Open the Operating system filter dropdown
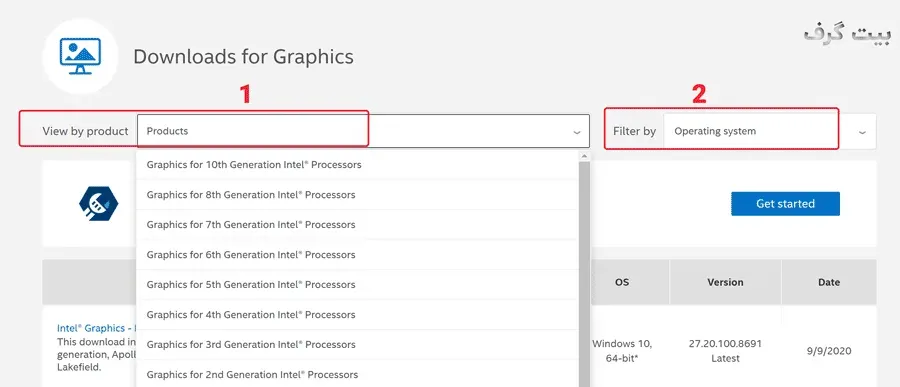The image size is (900, 387). click(x=770, y=131)
